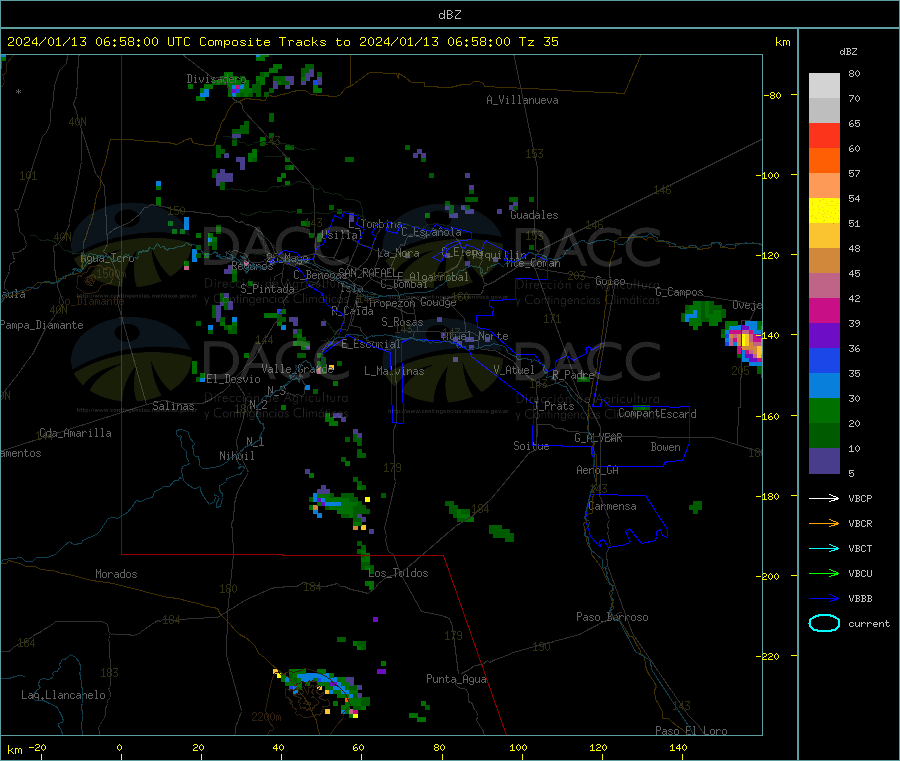Pick the green 20–30 dBZ swatch
The image size is (900, 761).
coord(824,411)
